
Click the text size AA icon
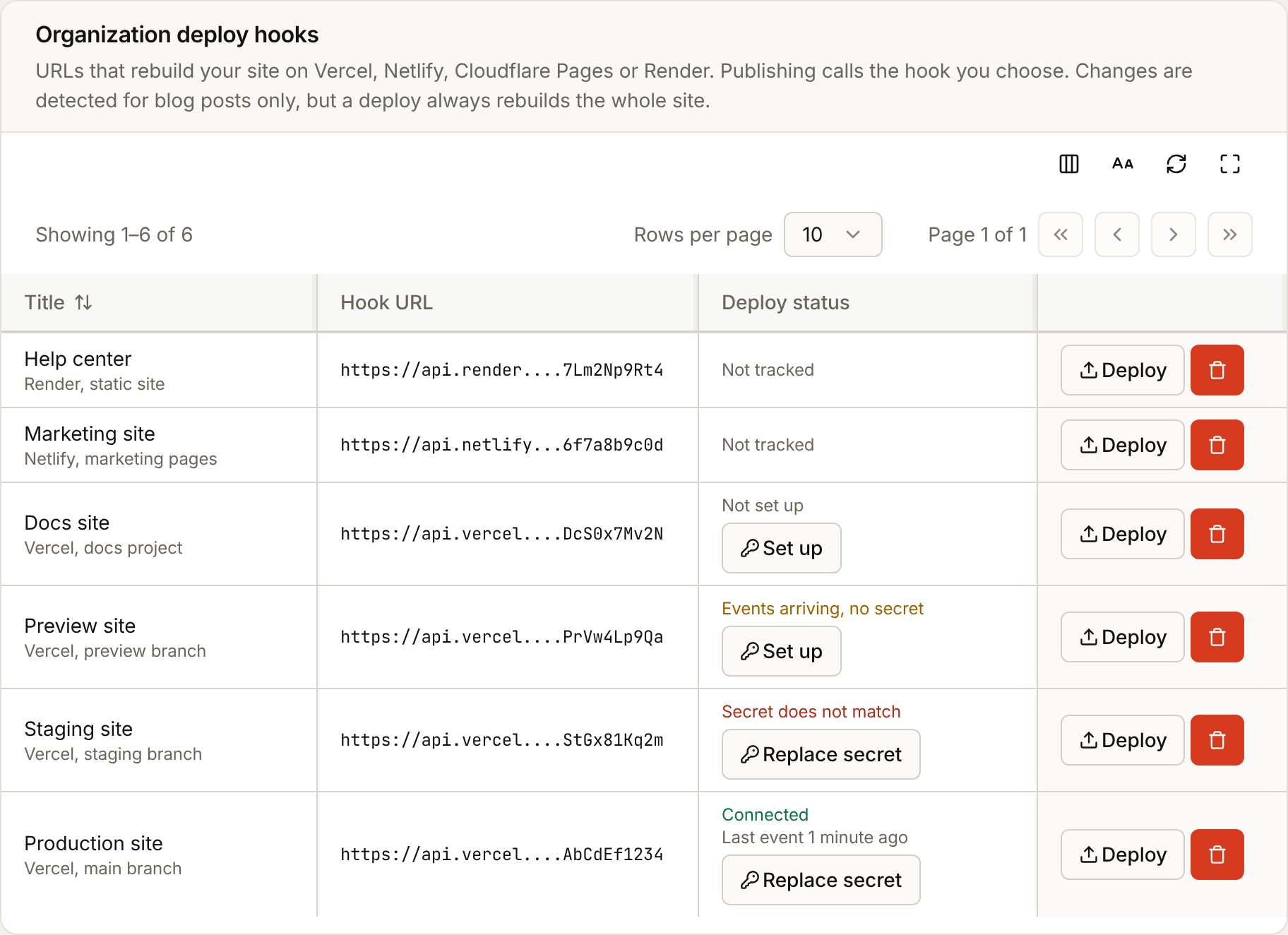point(1123,164)
